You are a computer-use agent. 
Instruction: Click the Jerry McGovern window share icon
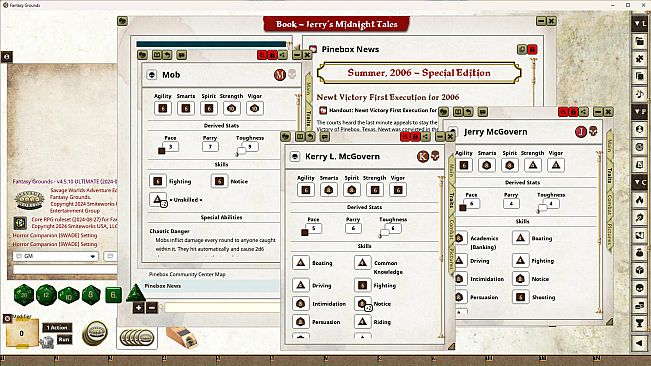583,112
